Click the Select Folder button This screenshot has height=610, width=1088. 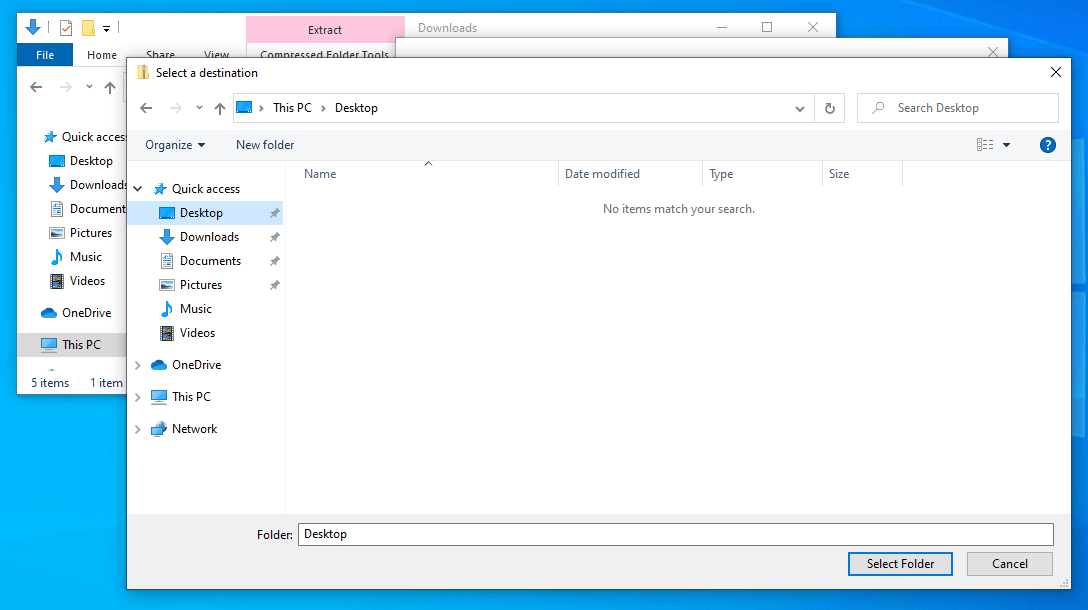[x=900, y=564]
